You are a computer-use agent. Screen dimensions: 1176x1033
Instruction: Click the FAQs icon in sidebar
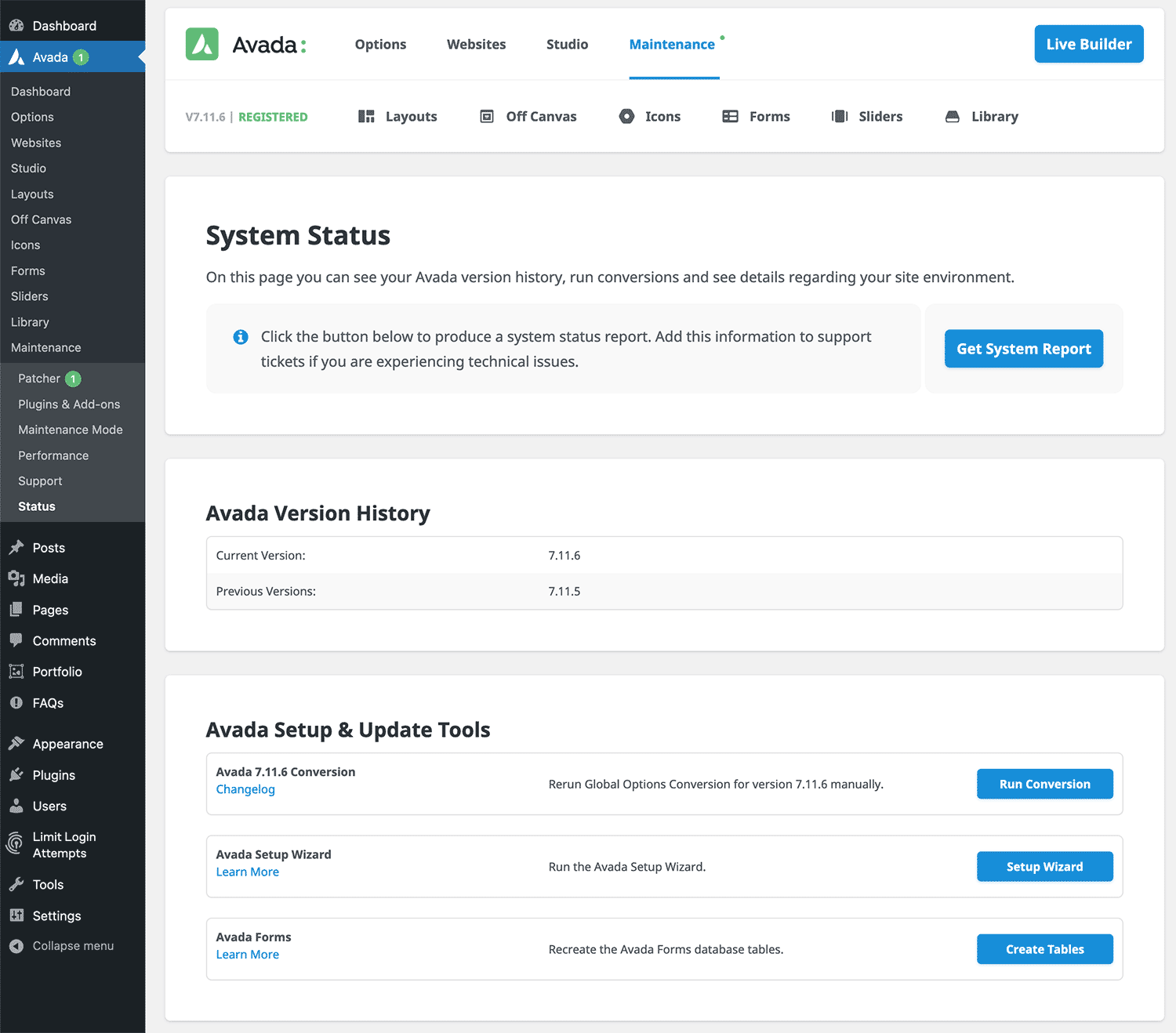[x=16, y=702]
